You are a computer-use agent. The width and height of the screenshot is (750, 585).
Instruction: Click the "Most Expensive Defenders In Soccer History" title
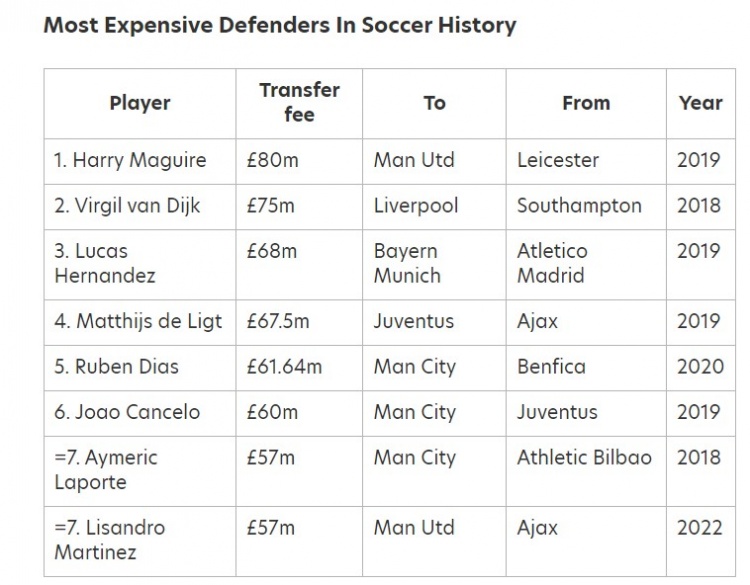[279, 25]
